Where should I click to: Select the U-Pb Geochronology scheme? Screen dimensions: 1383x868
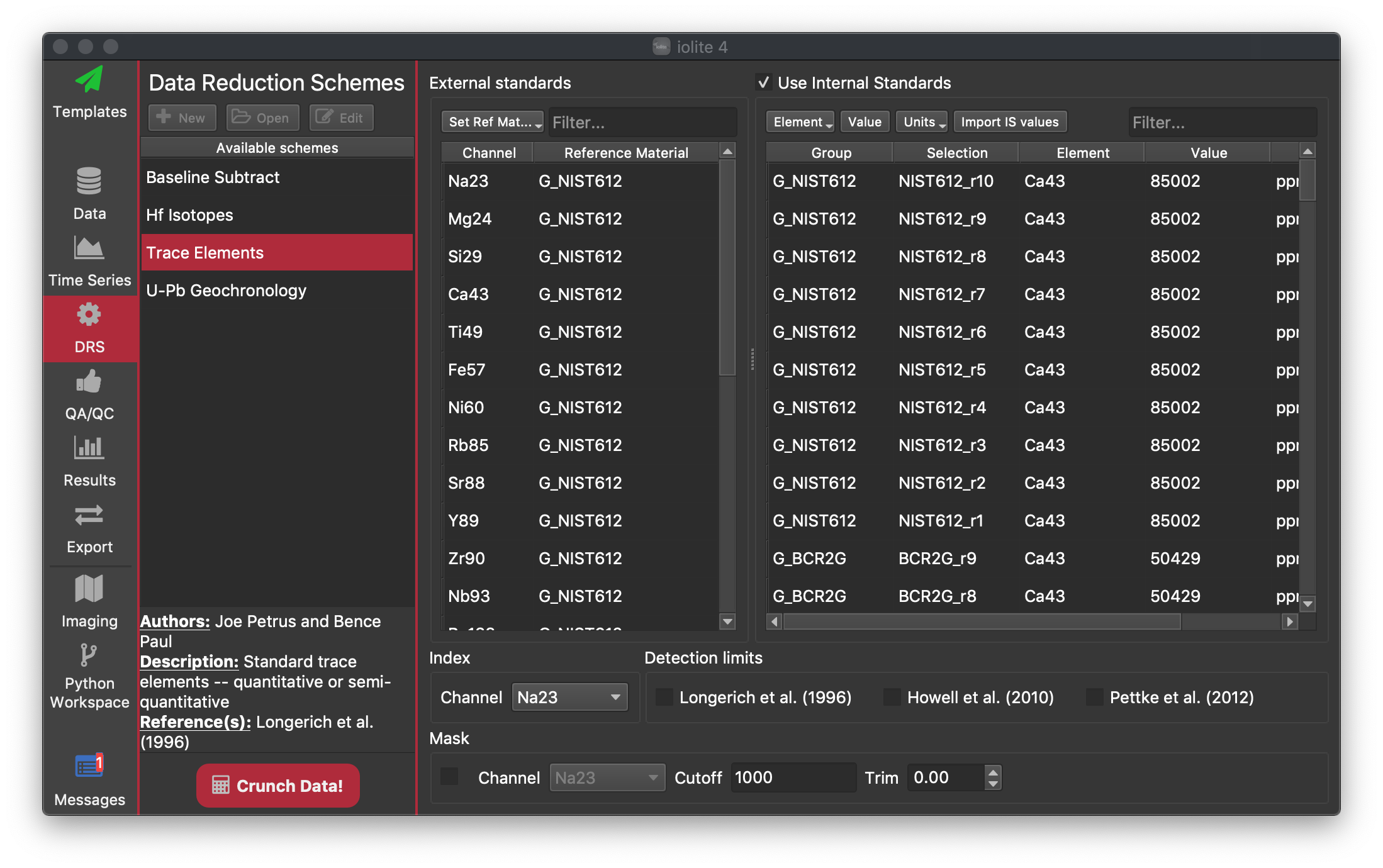(277, 291)
